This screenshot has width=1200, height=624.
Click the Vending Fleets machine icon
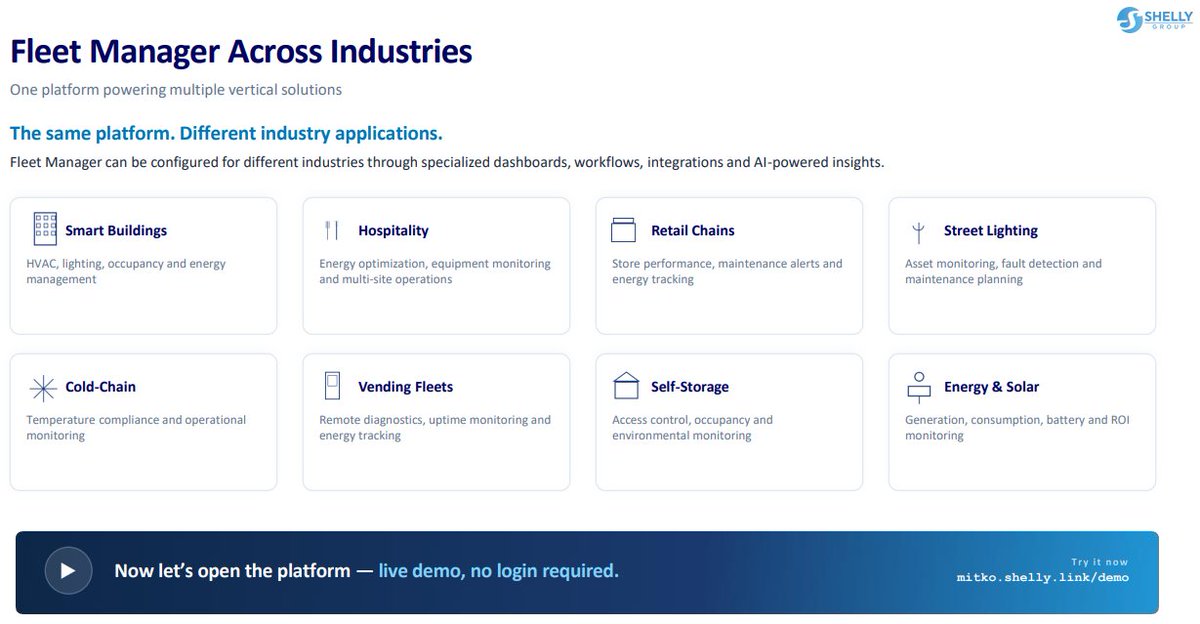(x=333, y=386)
